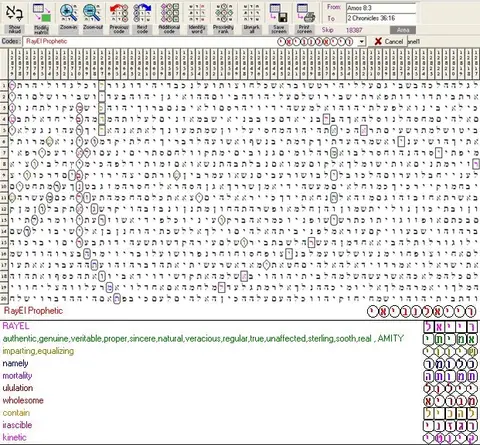The image size is (480, 445).
Task: Select the contain legend entry
Action: pos(16,413)
